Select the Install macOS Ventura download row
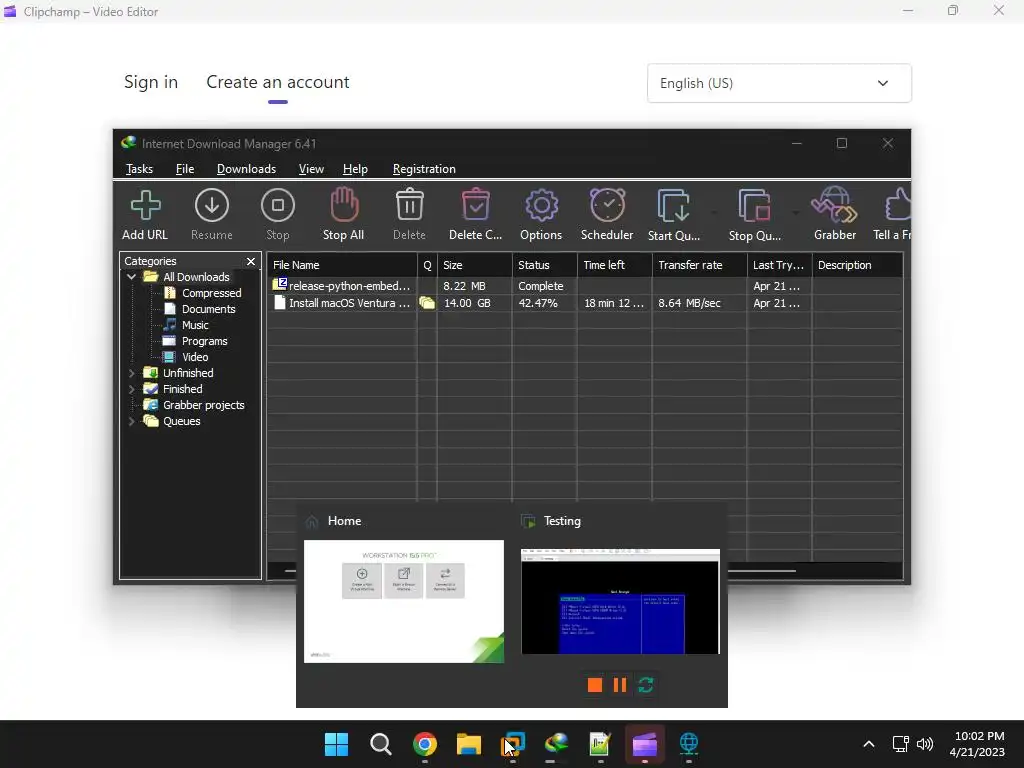This screenshot has height=768, width=1024. point(584,303)
